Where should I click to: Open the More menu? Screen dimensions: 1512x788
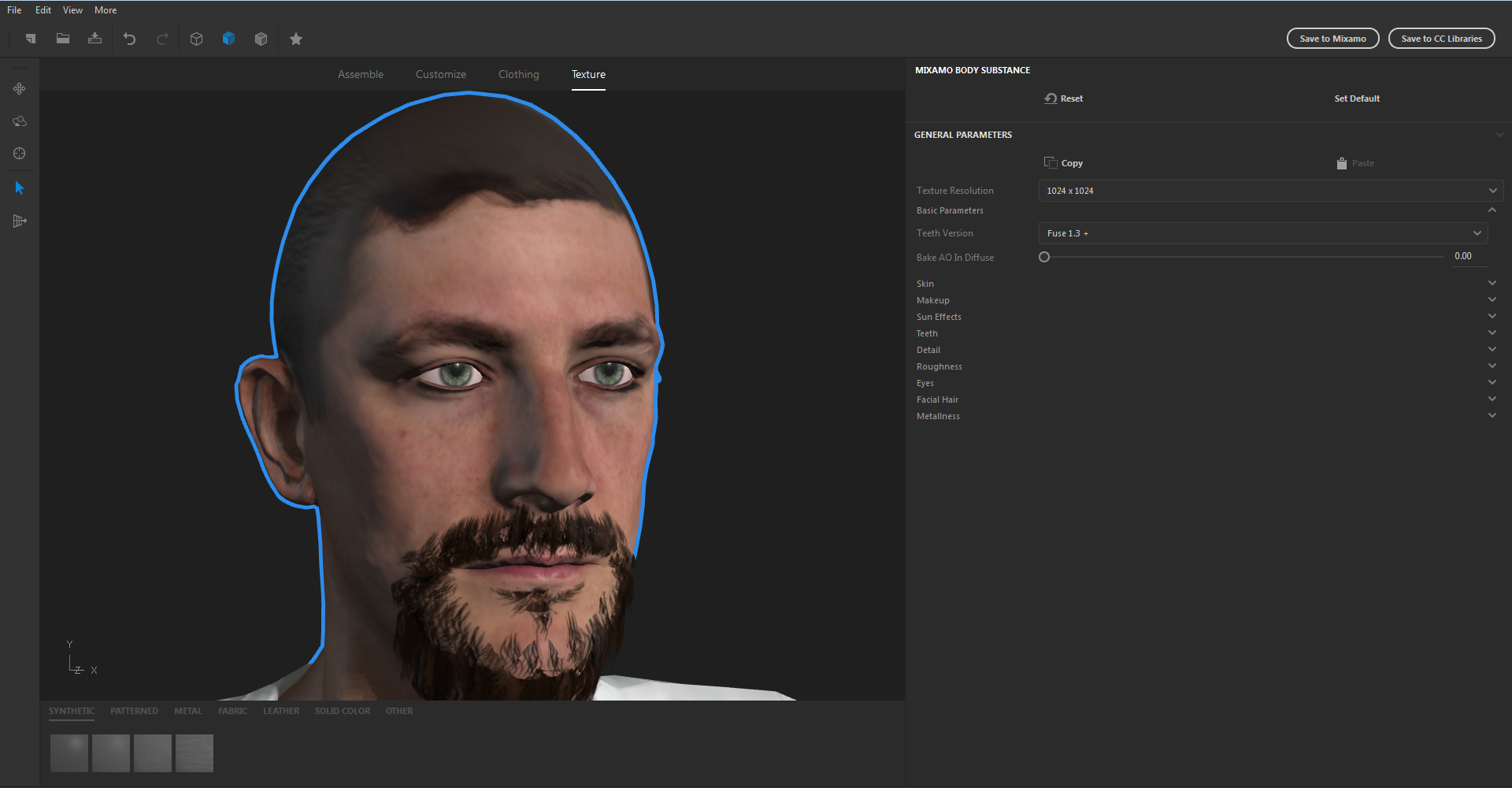[x=105, y=9]
